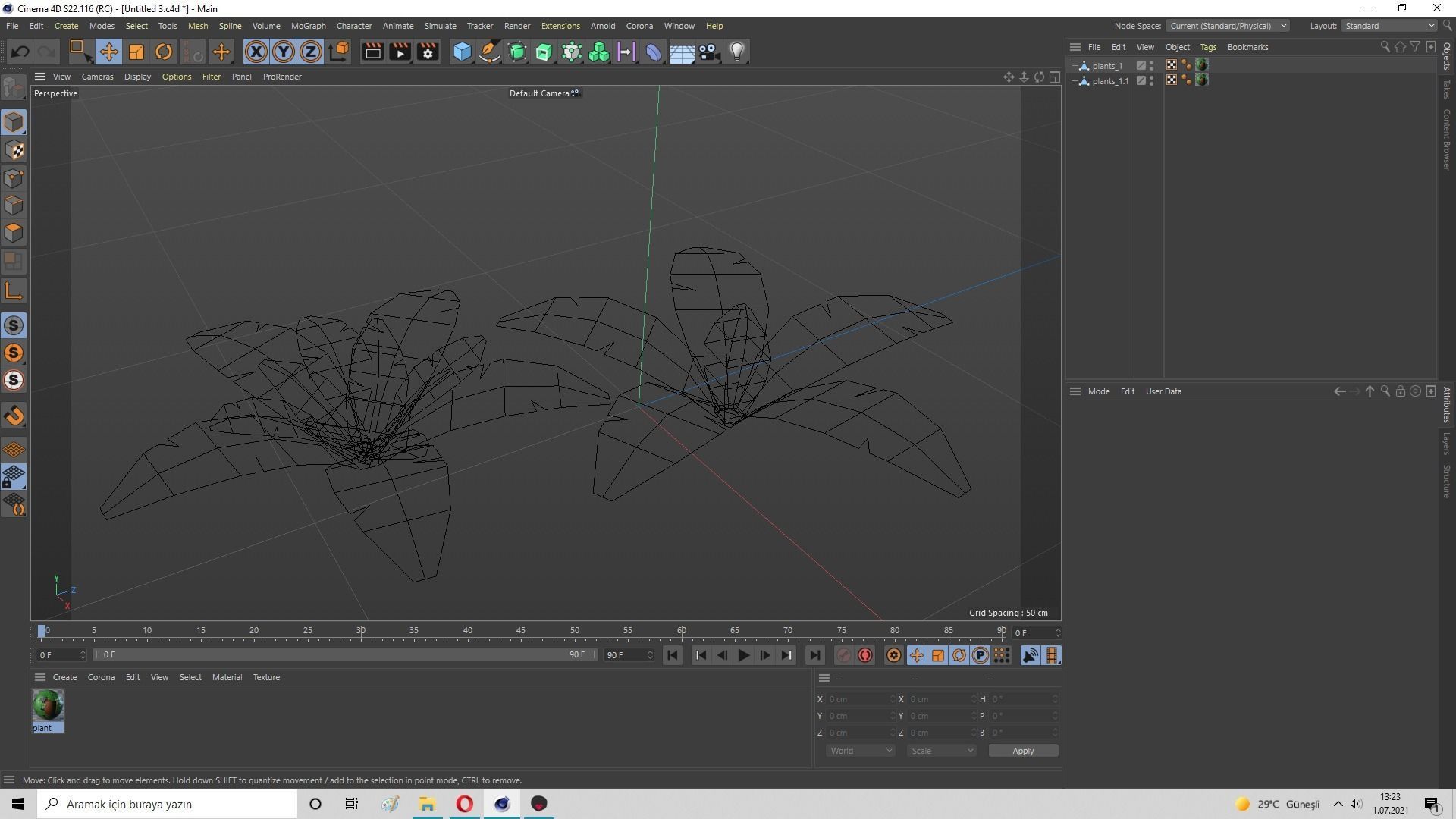
Task: Click Play Forwards button
Action: coord(743,655)
